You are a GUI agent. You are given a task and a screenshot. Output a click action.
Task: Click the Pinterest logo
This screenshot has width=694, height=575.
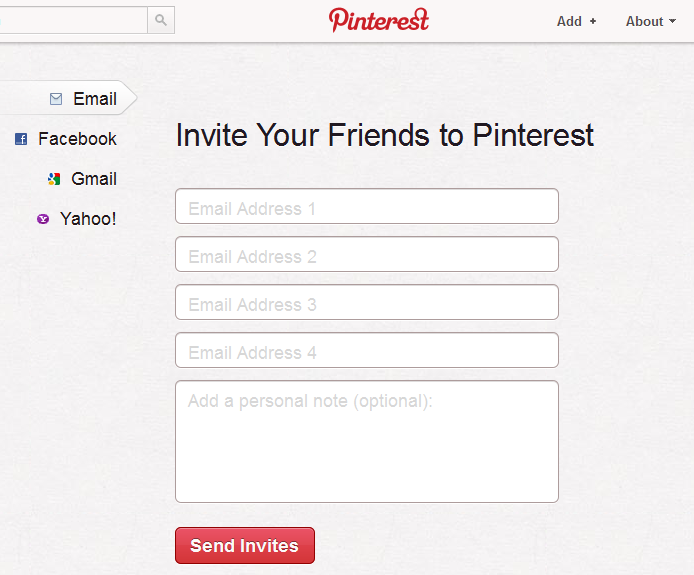[379, 20]
